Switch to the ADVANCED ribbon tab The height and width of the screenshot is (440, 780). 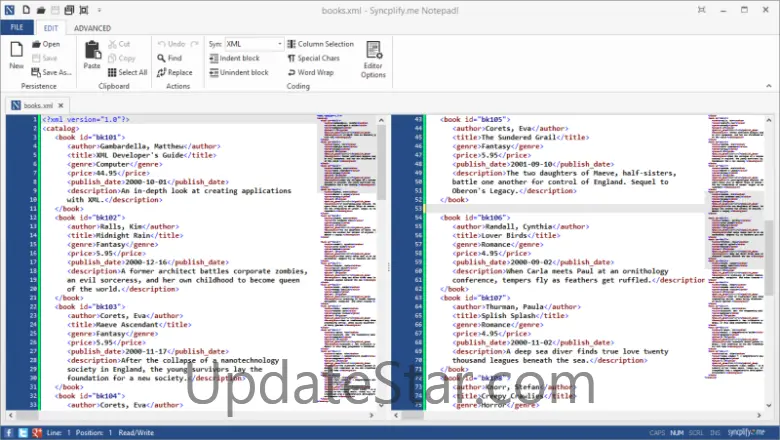click(x=93, y=28)
